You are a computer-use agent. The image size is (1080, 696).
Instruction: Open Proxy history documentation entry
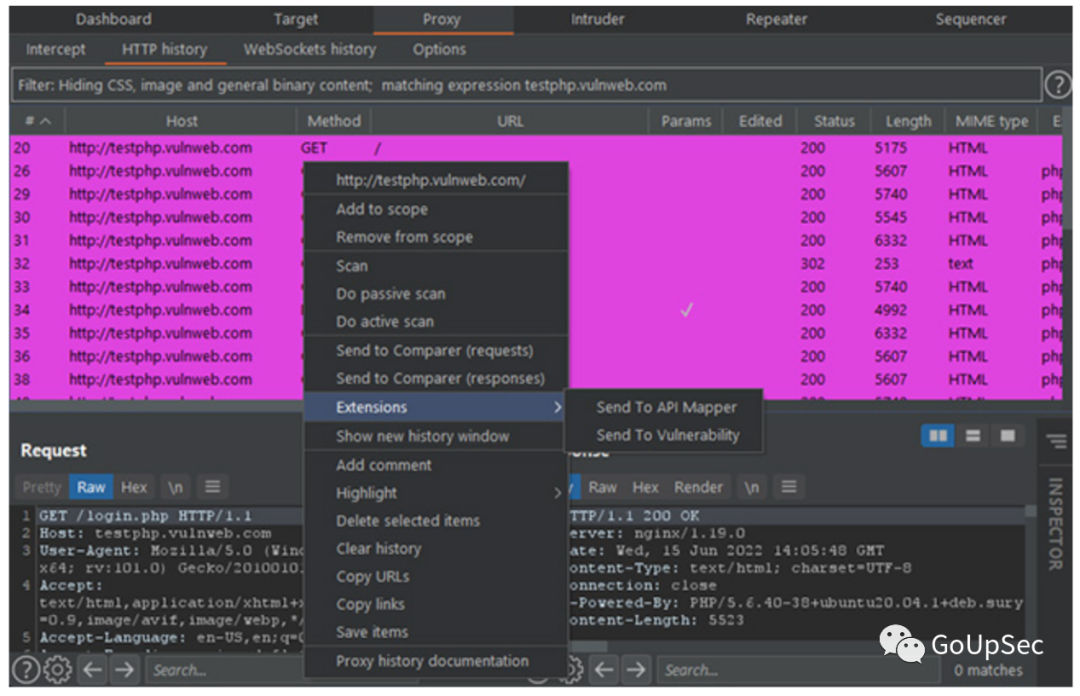436,661
